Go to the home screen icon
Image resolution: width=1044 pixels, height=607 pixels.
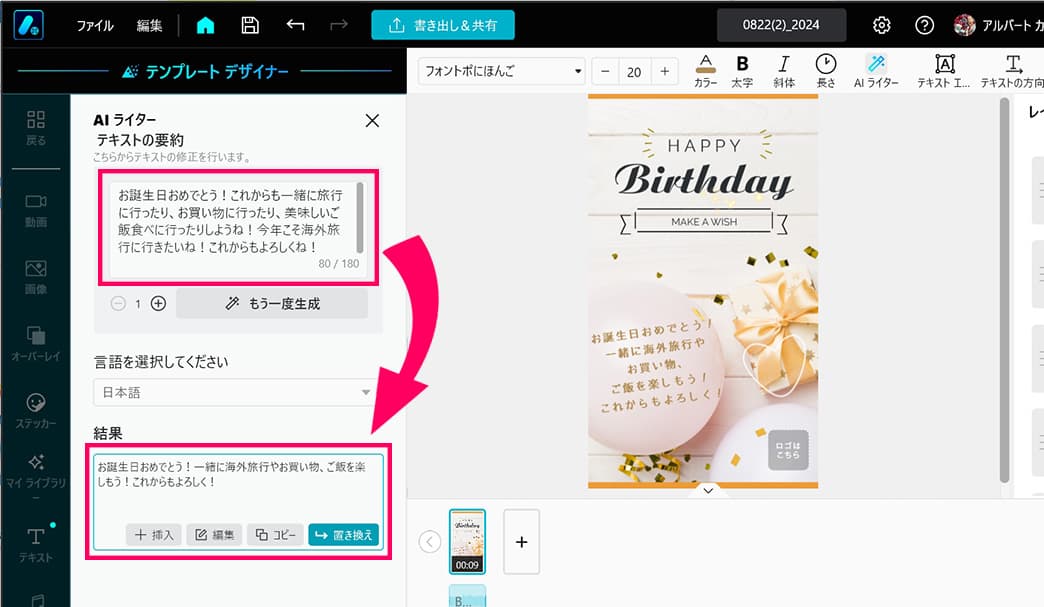206,25
